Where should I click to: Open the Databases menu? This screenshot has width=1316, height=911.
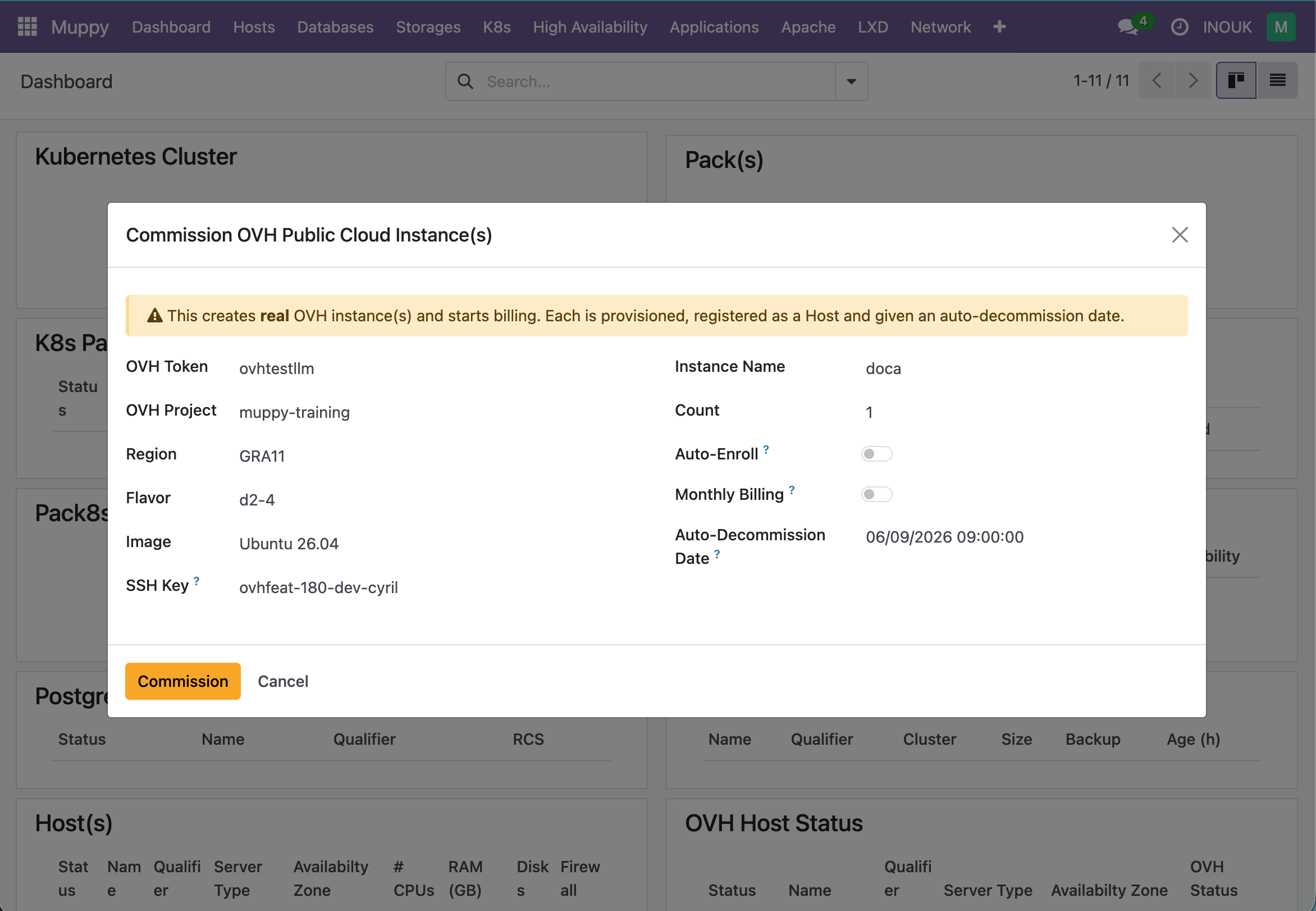335,27
